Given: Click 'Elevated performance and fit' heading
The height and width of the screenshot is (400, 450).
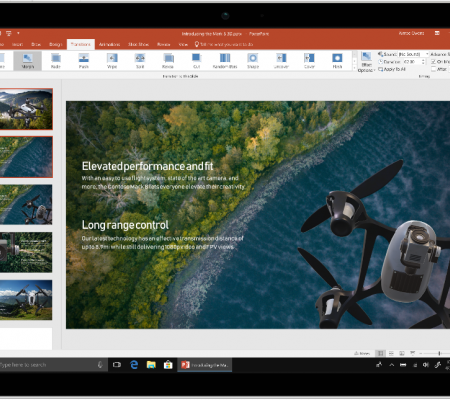Looking at the screenshot, I should point(147,166).
